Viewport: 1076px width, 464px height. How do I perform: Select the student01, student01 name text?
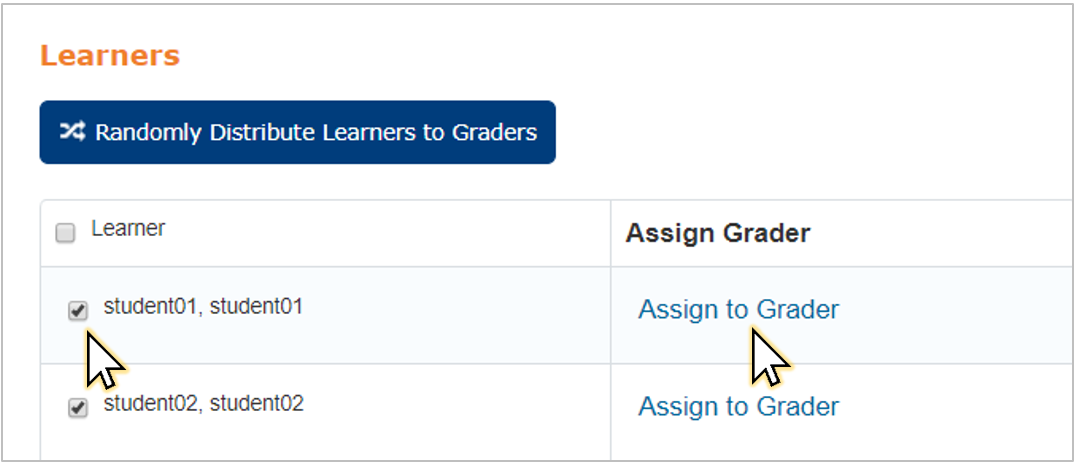pyautogui.click(x=203, y=306)
